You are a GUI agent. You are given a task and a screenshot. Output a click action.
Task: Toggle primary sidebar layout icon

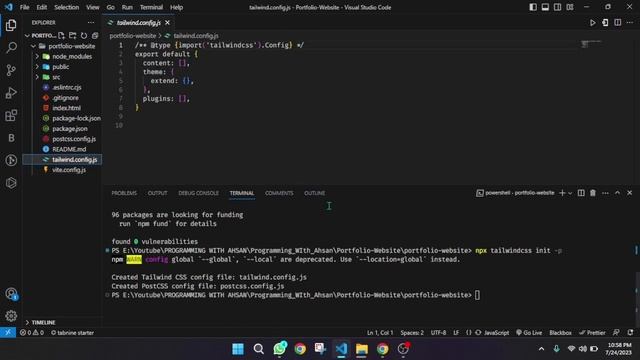pyautogui.click(x=533, y=7)
